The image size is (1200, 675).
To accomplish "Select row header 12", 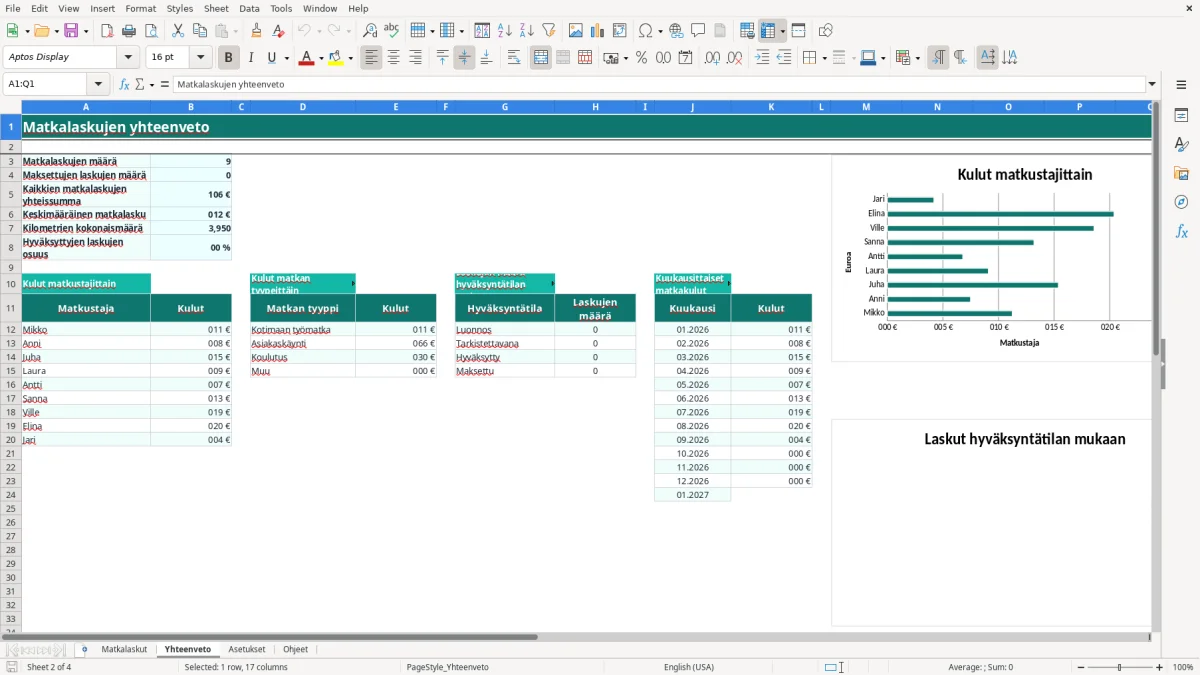I will click(11, 329).
